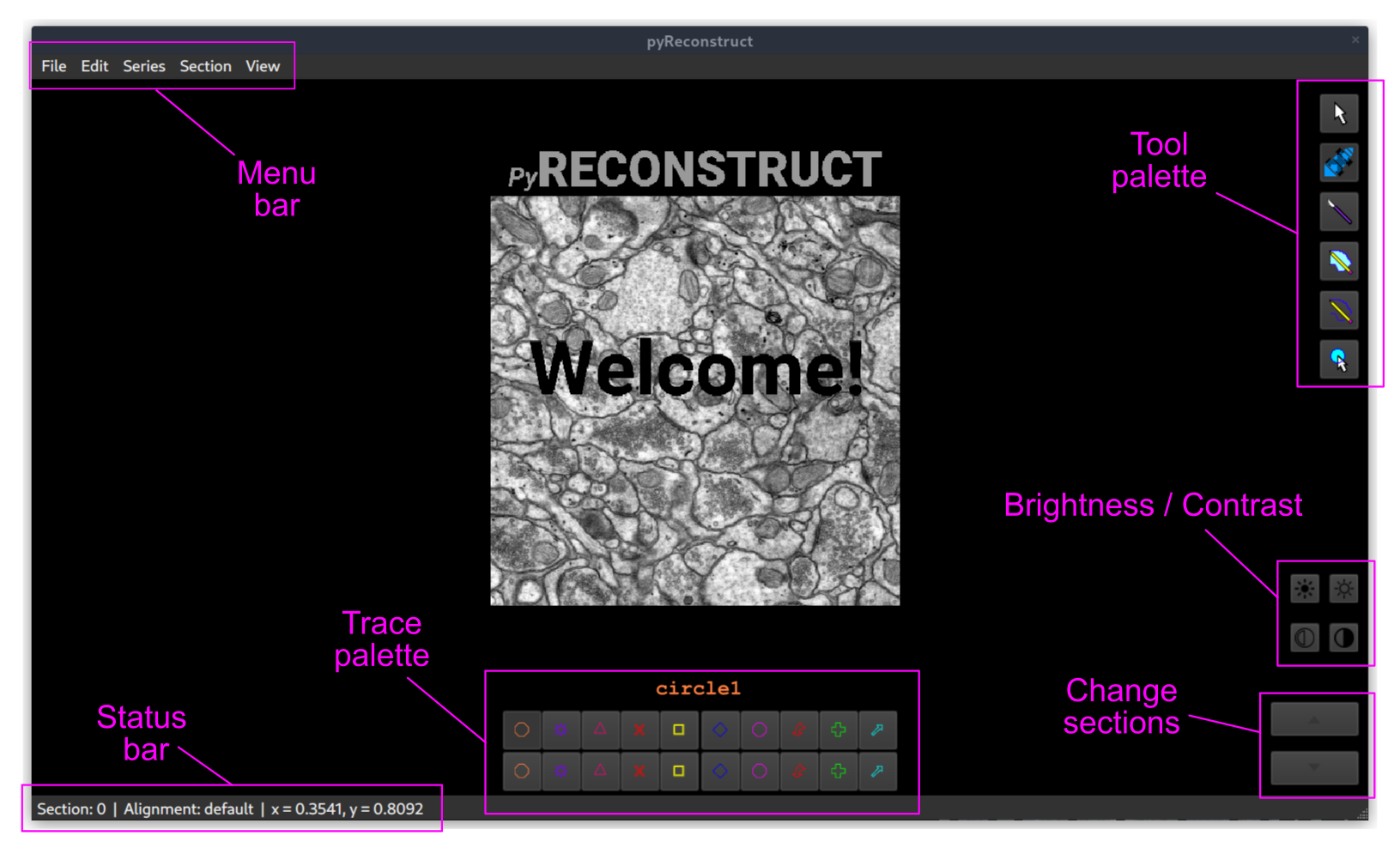Select magenta circle trace in upper row
The width and height of the screenshot is (1400, 848).
759,730
